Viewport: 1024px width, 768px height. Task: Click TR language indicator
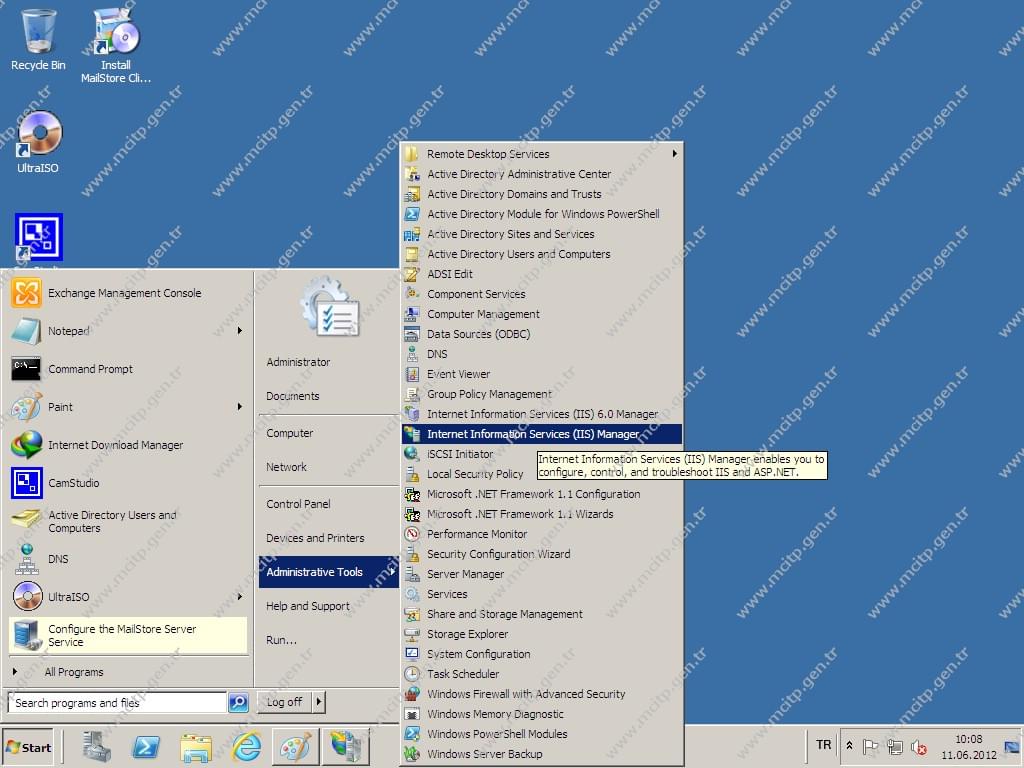click(x=824, y=745)
